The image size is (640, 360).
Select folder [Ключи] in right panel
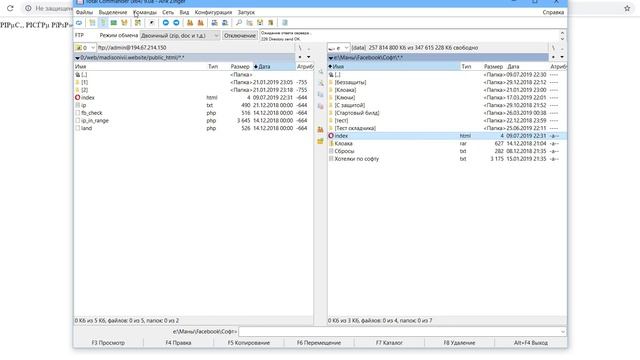447,98
